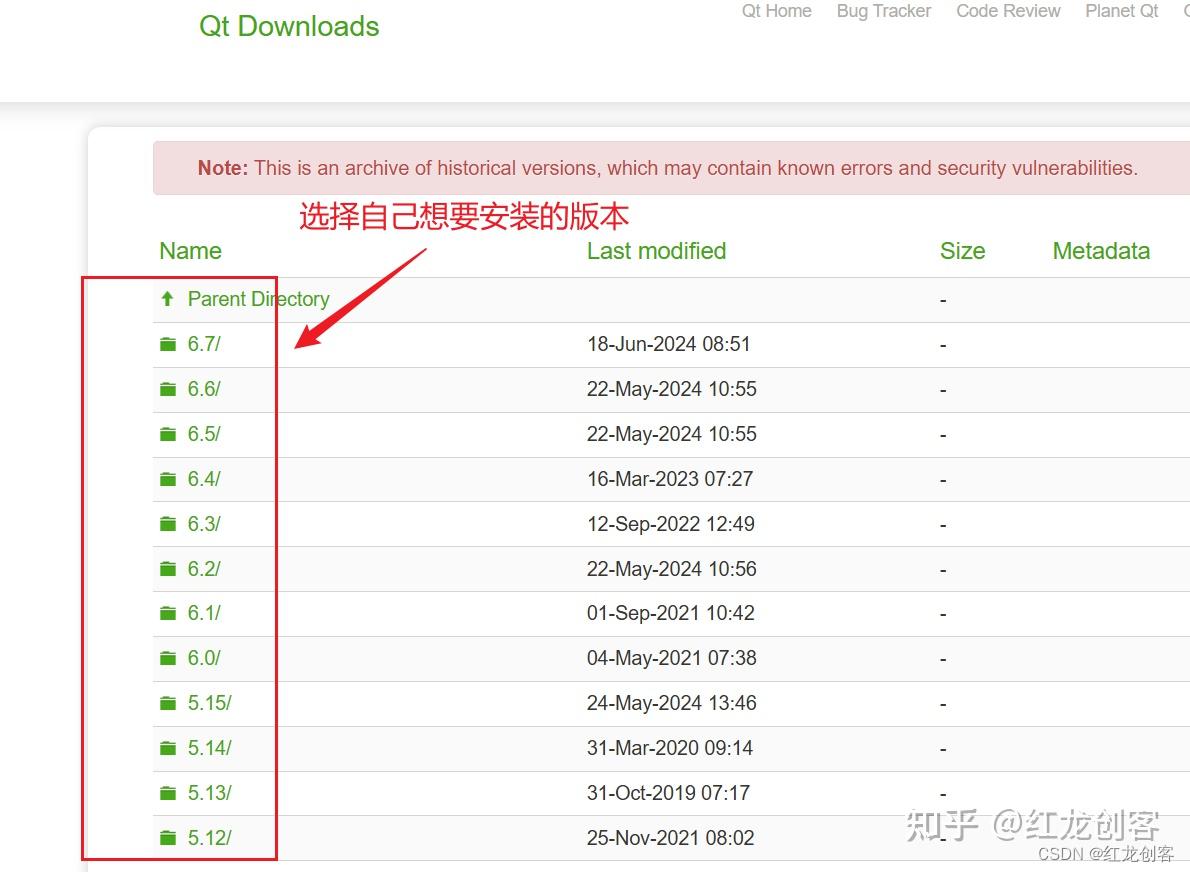Go to Code Review
1190x872 pixels.
click(1007, 11)
